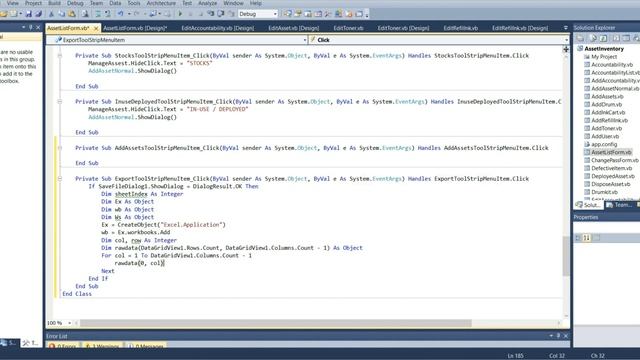
Task: Open the Project menu
Action: click(33, 3)
